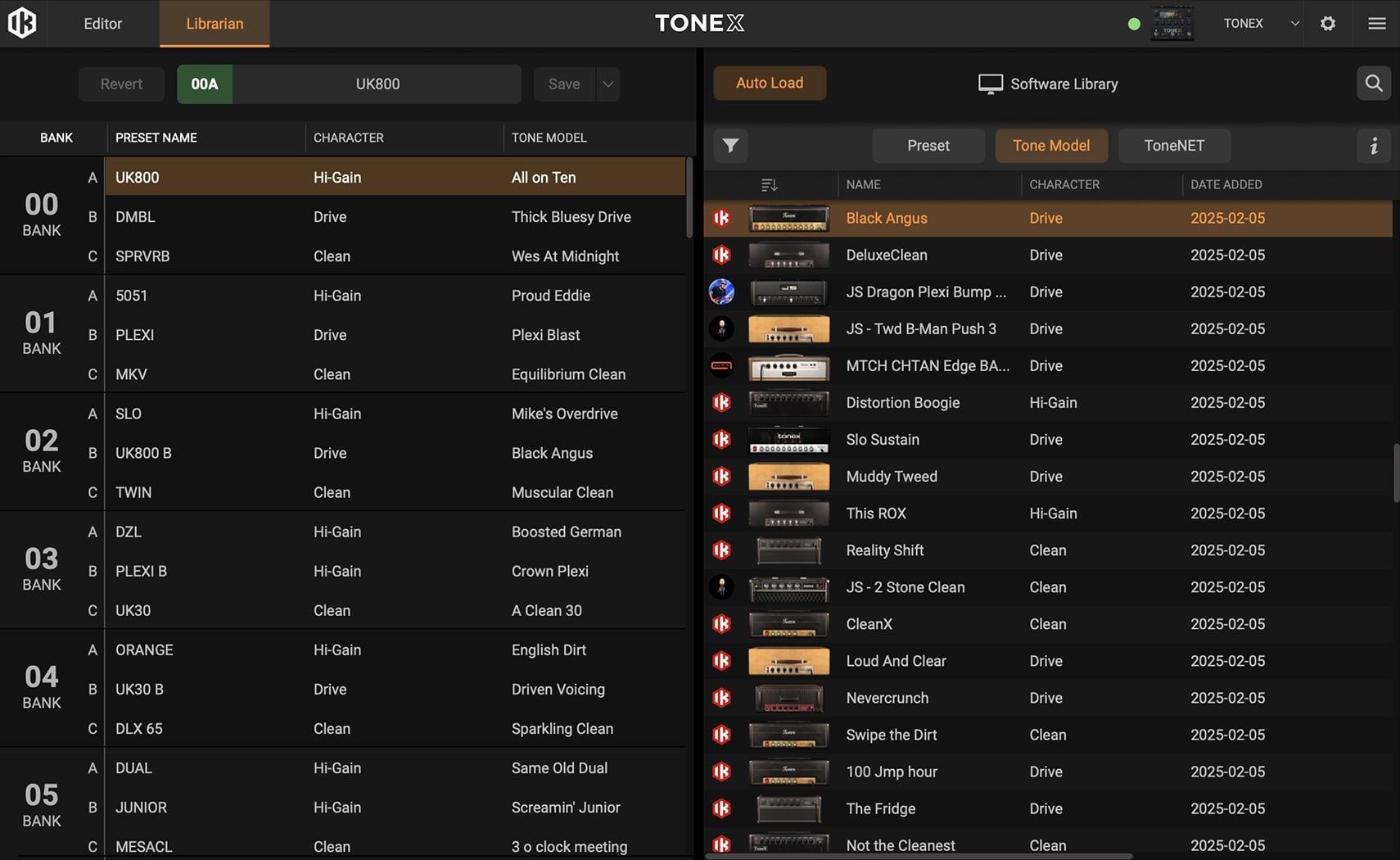The height and width of the screenshot is (860, 1400).
Task: Toggle the Auto Load button
Action: [x=769, y=84]
